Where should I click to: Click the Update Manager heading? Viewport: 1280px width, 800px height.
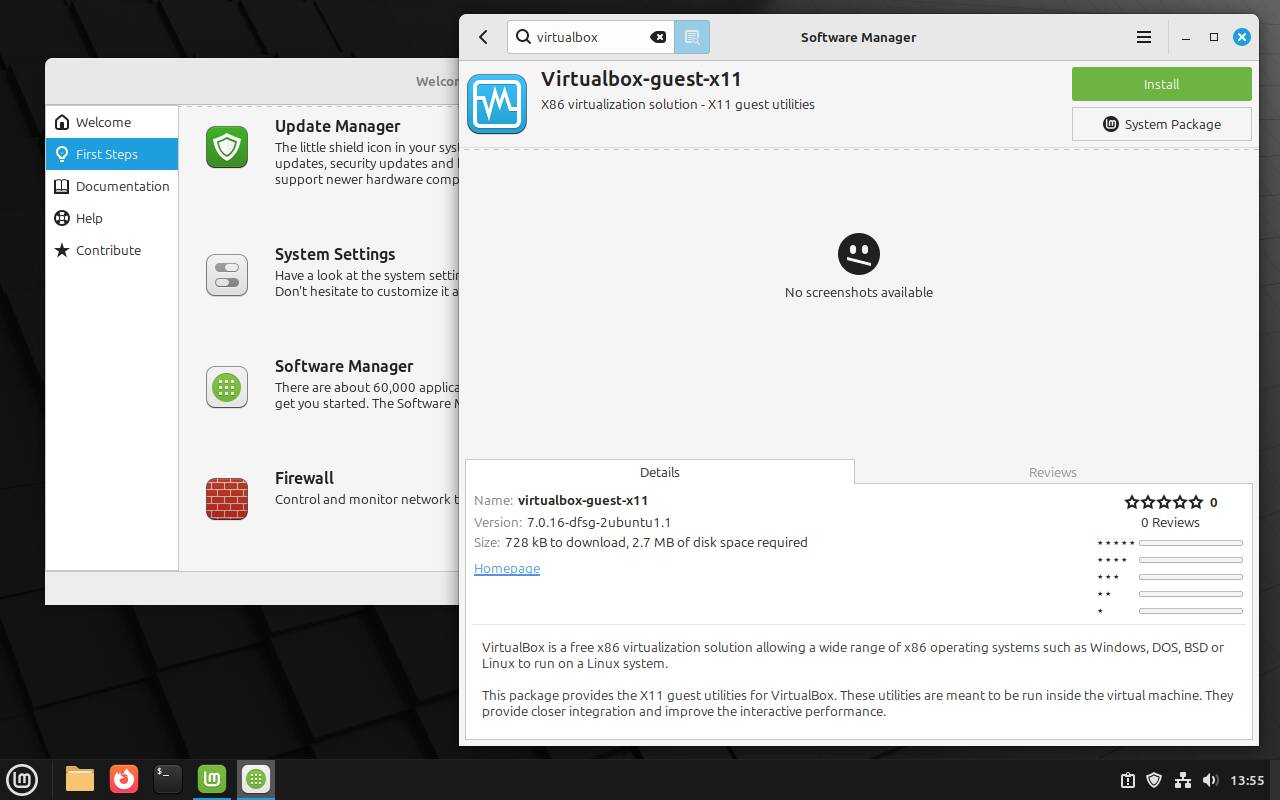[x=337, y=126]
